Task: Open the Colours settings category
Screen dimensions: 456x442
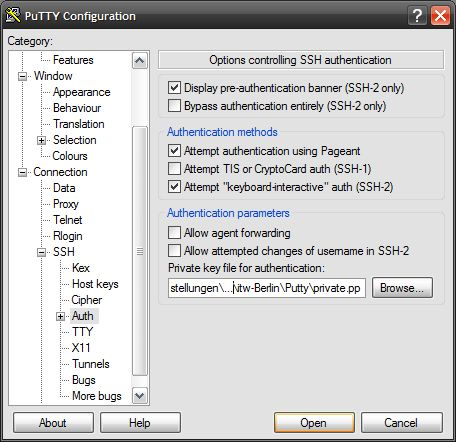Action: pos(70,156)
